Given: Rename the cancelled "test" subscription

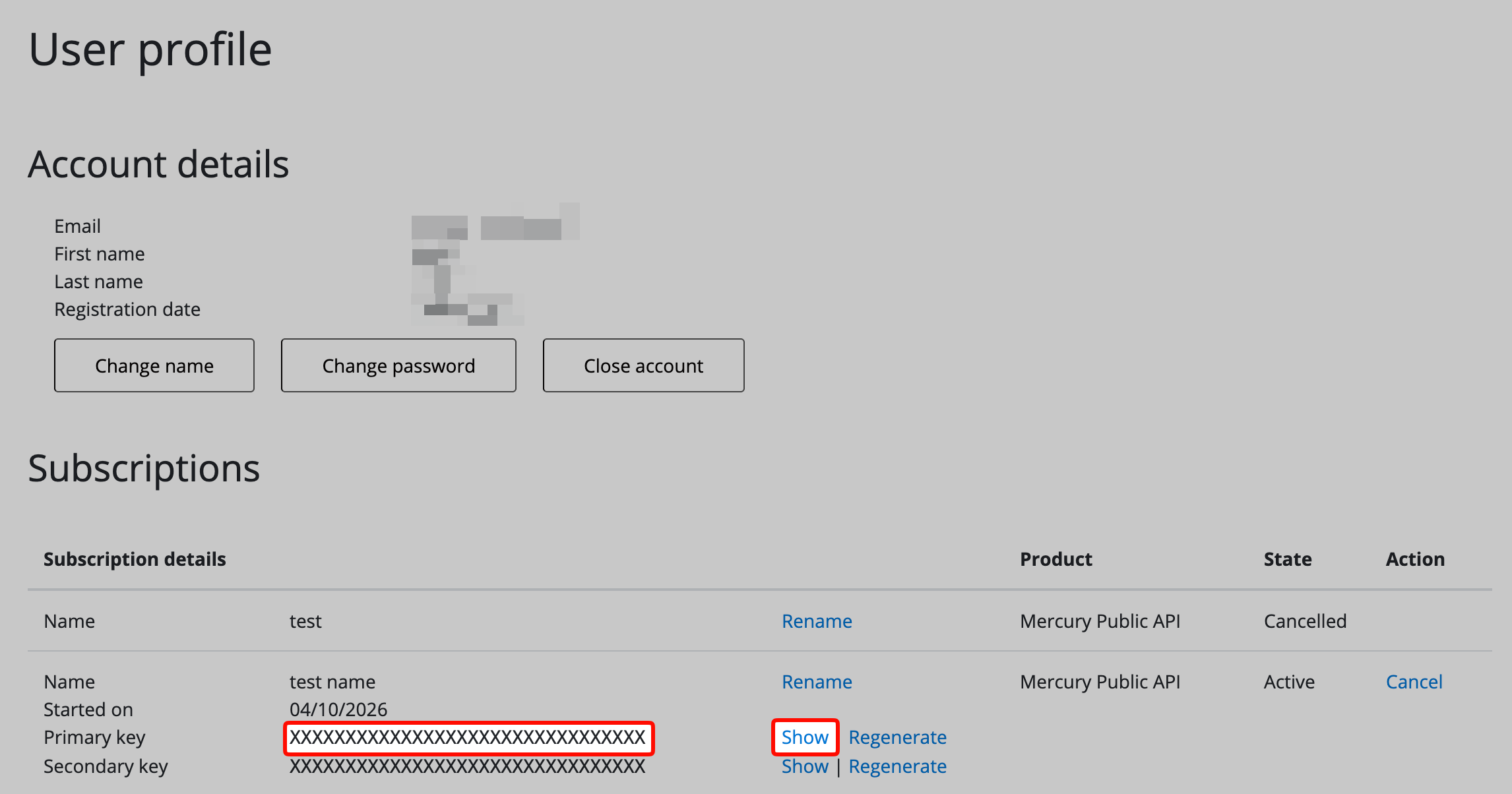Looking at the screenshot, I should (x=817, y=621).
